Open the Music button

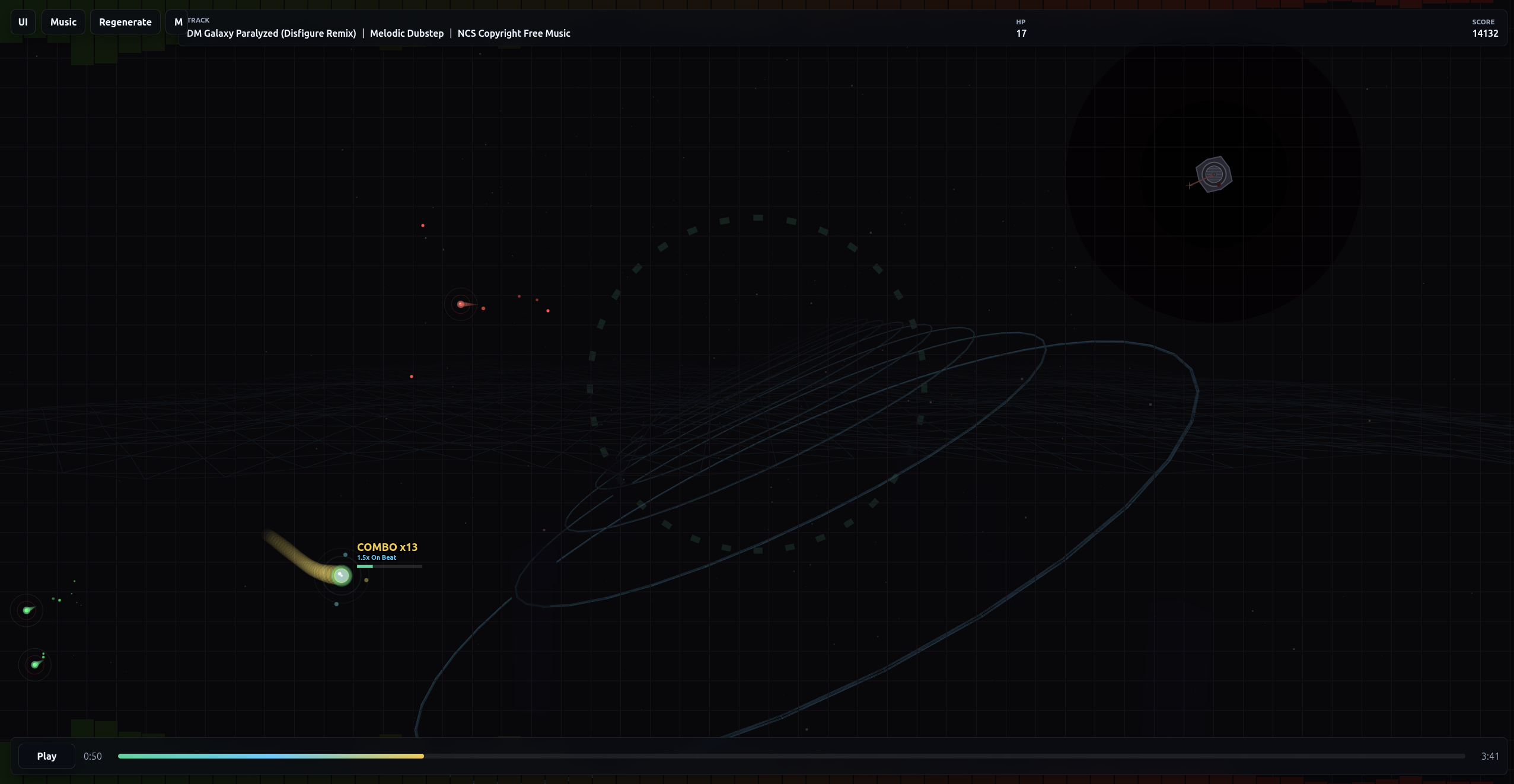[63, 22]
